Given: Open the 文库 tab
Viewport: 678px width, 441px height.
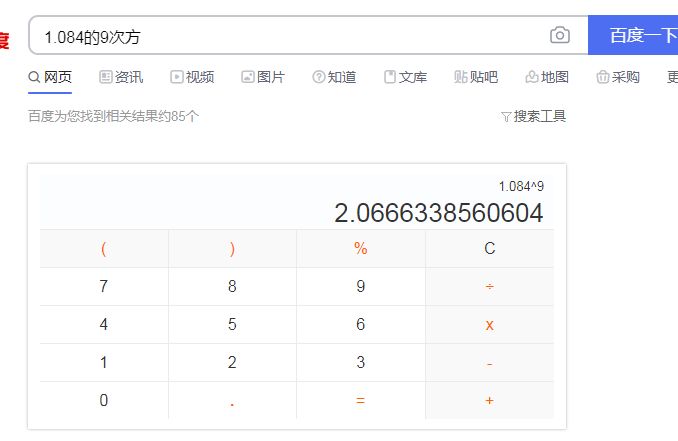Looking at the screenshot, I should (x=406, y=77).
